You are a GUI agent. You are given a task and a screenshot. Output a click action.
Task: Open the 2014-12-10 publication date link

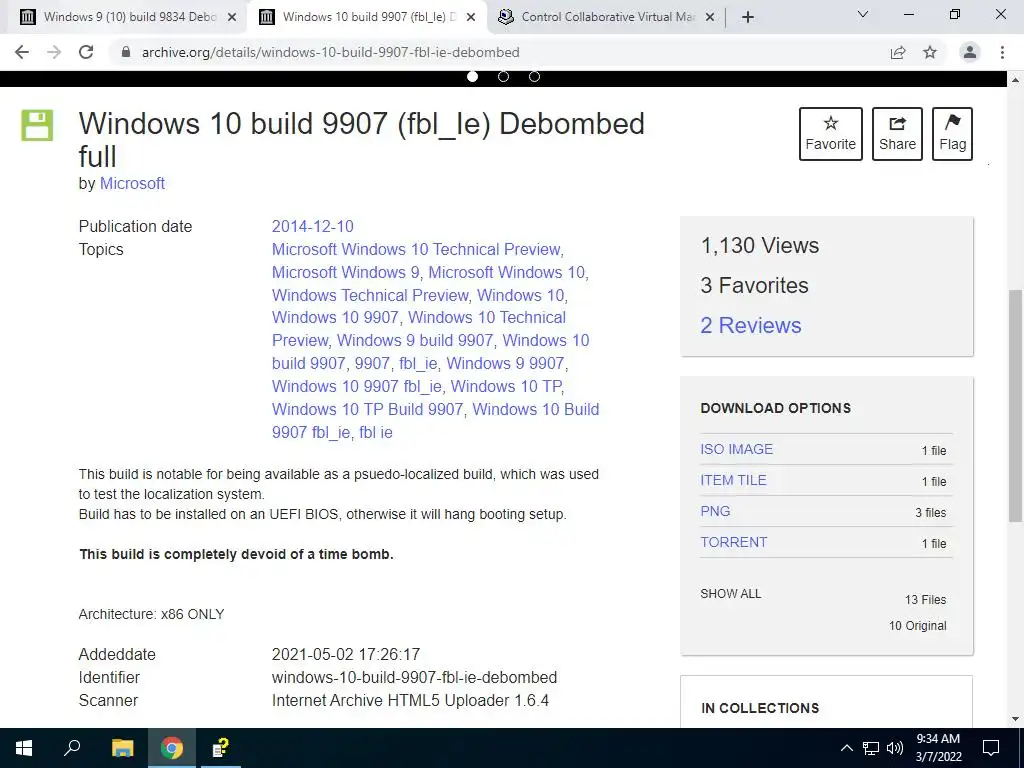313,227
